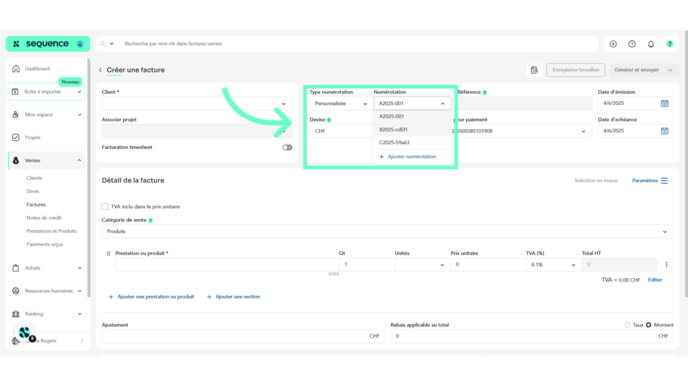This screenshot has height=387, width=688.
Task: Open Clients in the sidebar
Action: [x=34, y=178]
